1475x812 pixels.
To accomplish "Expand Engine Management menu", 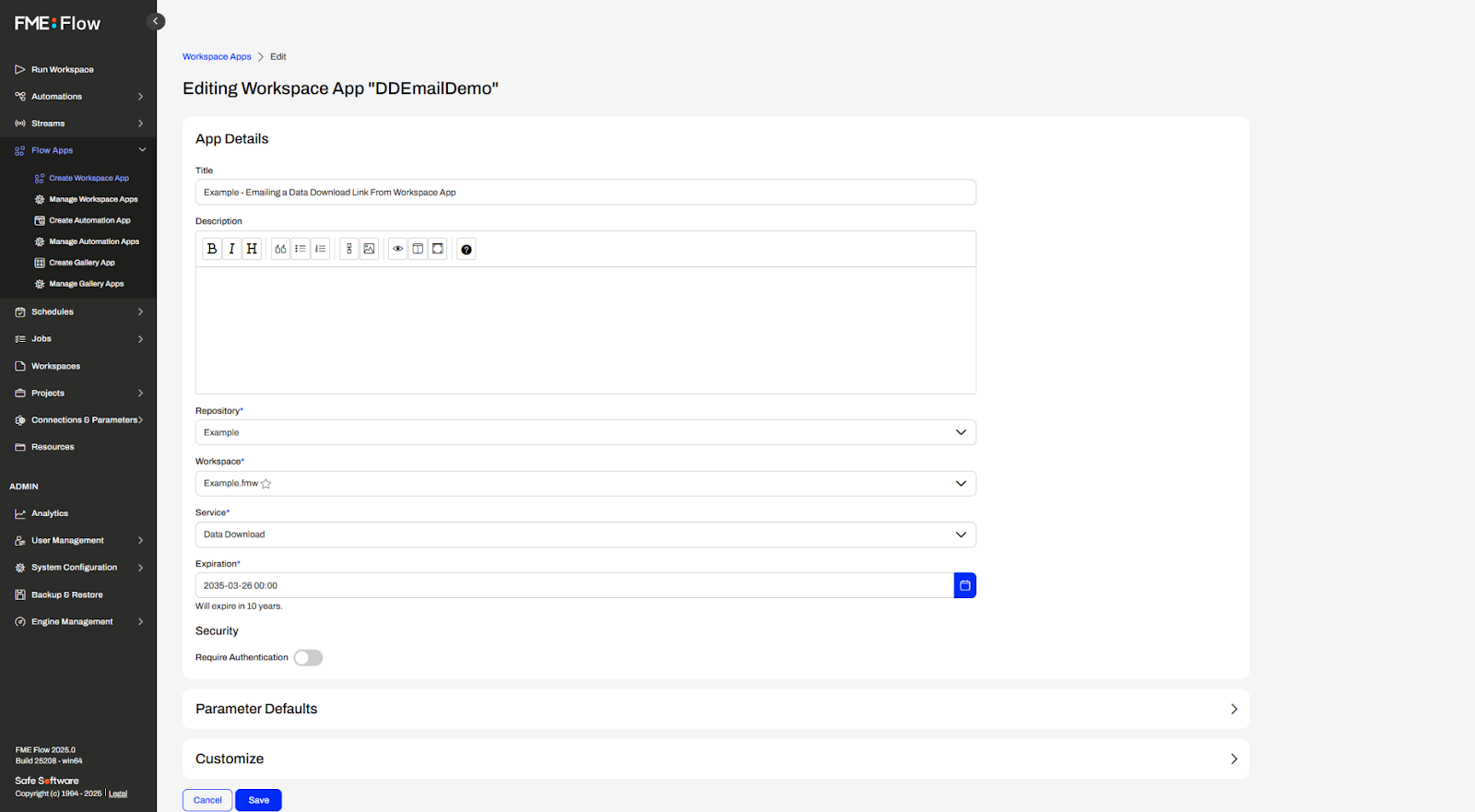I will click(78, 621).
